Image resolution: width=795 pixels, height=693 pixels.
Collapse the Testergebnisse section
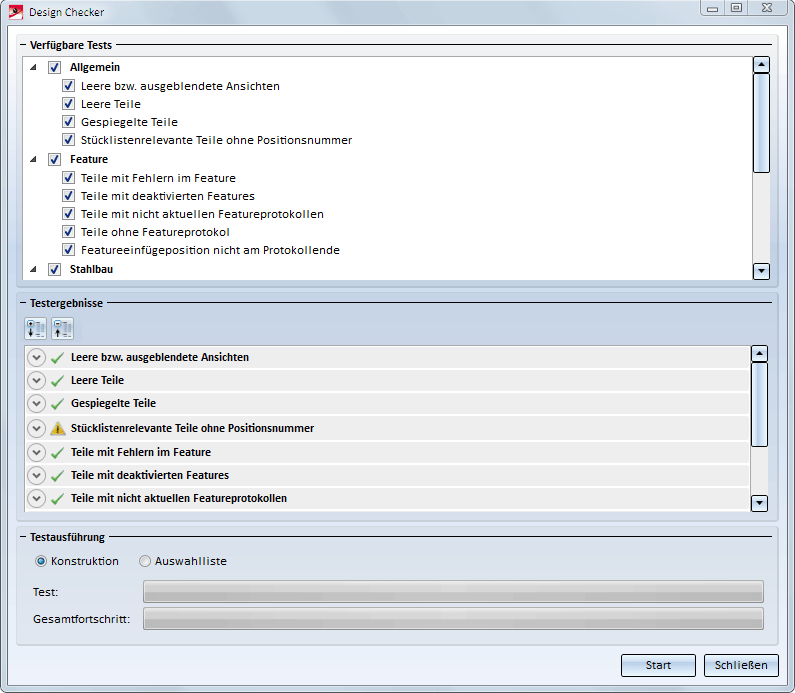23,303
